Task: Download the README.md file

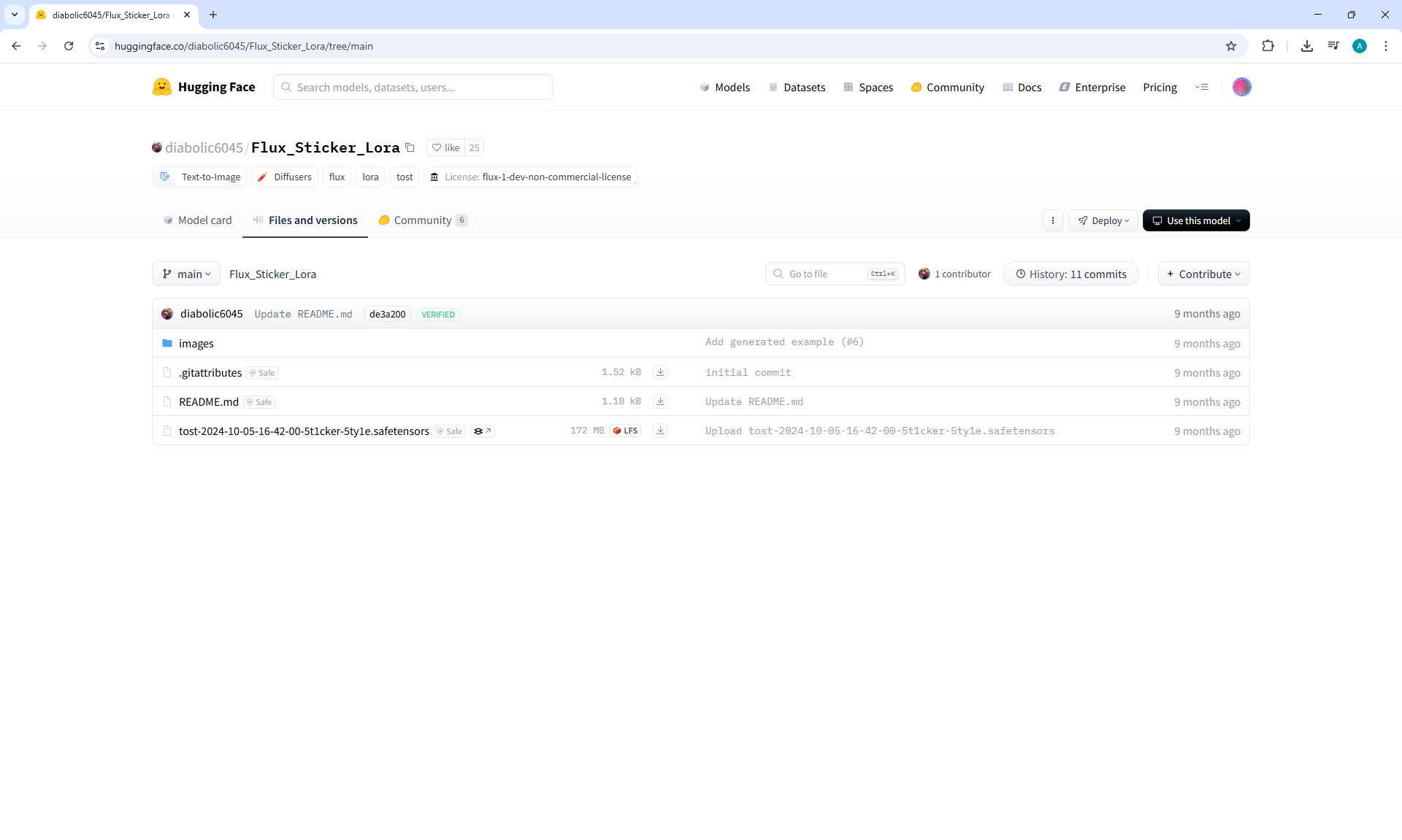Action: coord(660,401)
